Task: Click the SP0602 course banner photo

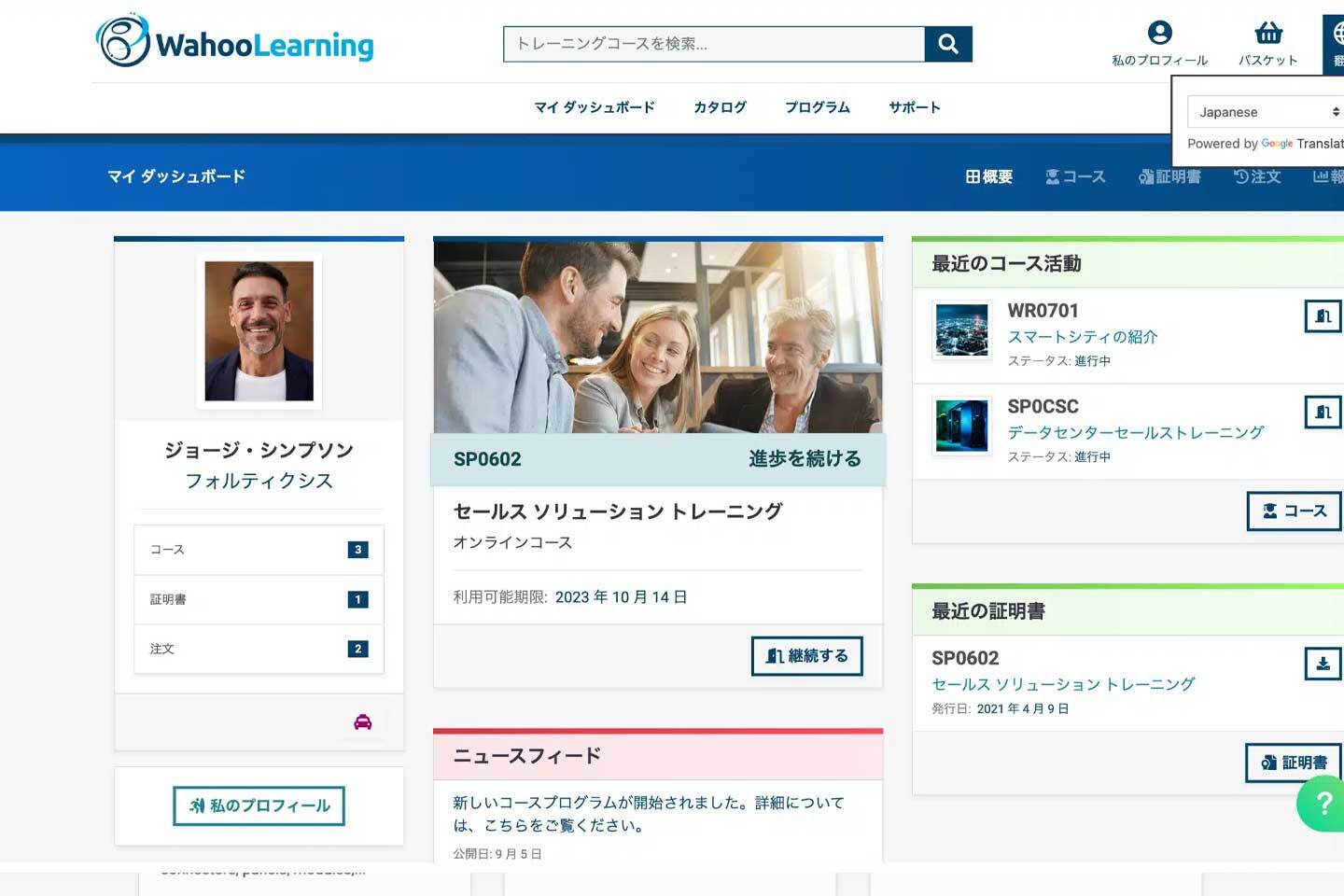Action: [658, 337]
